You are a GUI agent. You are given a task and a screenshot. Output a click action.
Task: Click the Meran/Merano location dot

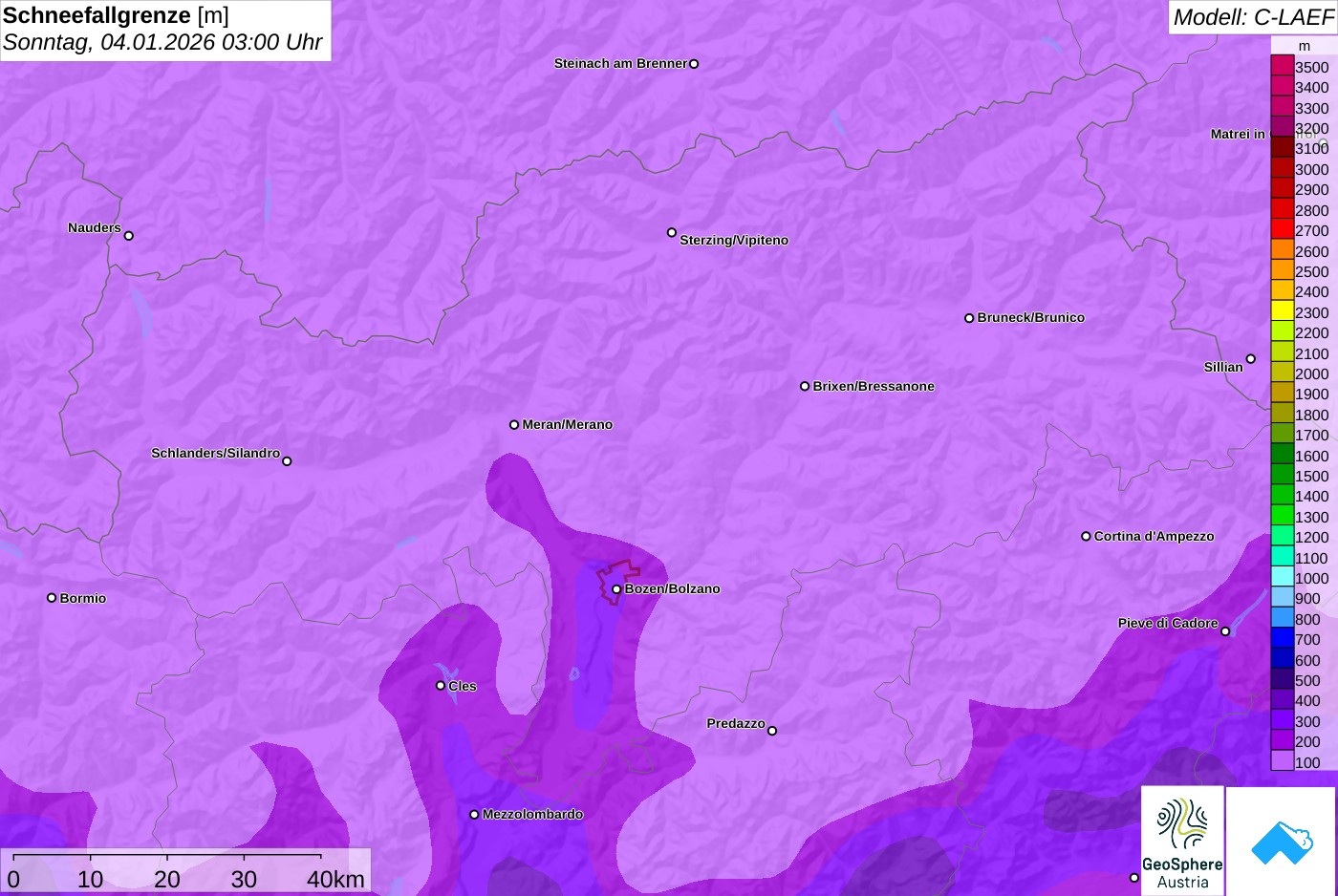coord(514,425)
